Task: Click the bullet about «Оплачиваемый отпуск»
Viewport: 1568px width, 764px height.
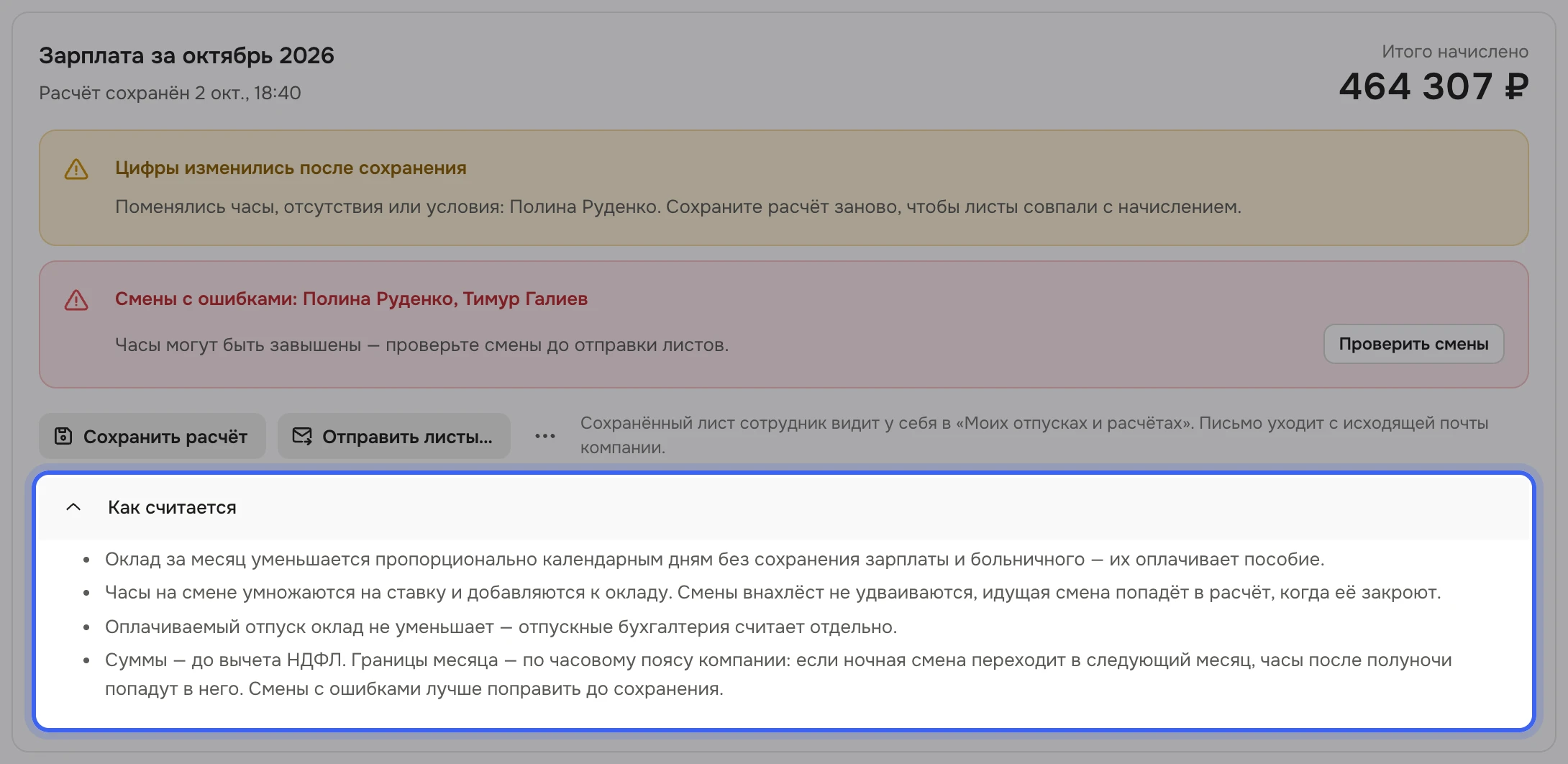Action: point(501,627)
